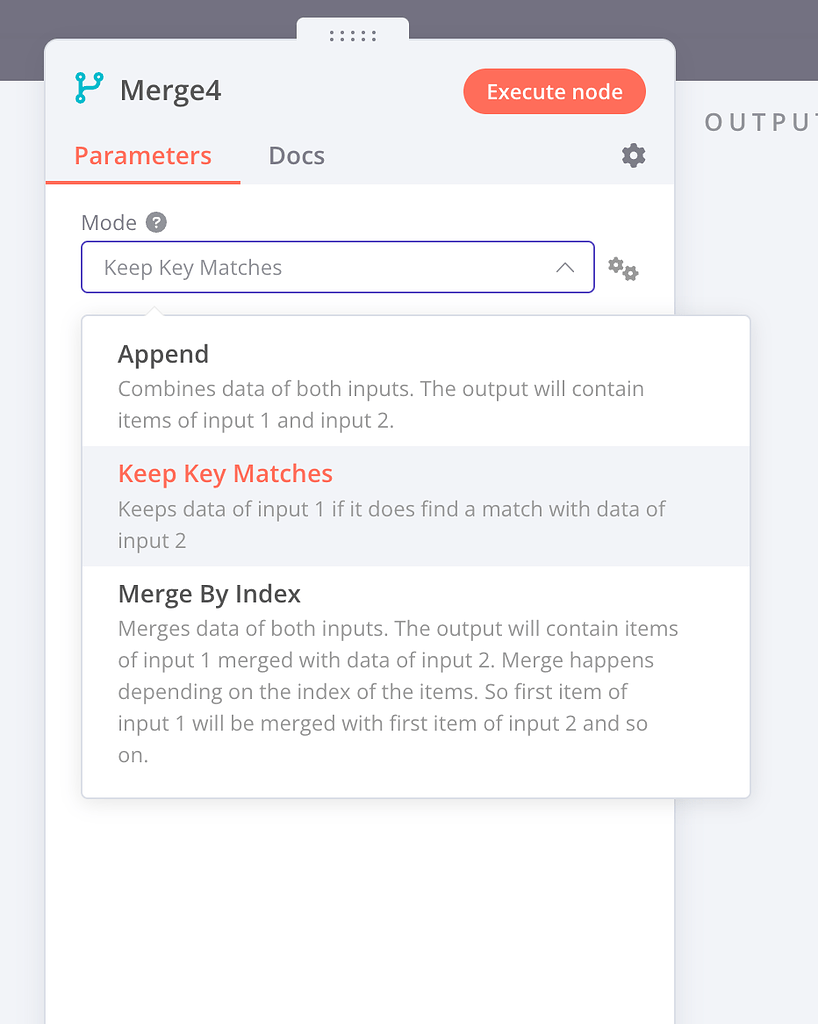Click the Docs tab
The image size is (818, 1024).
click(296, 156)
